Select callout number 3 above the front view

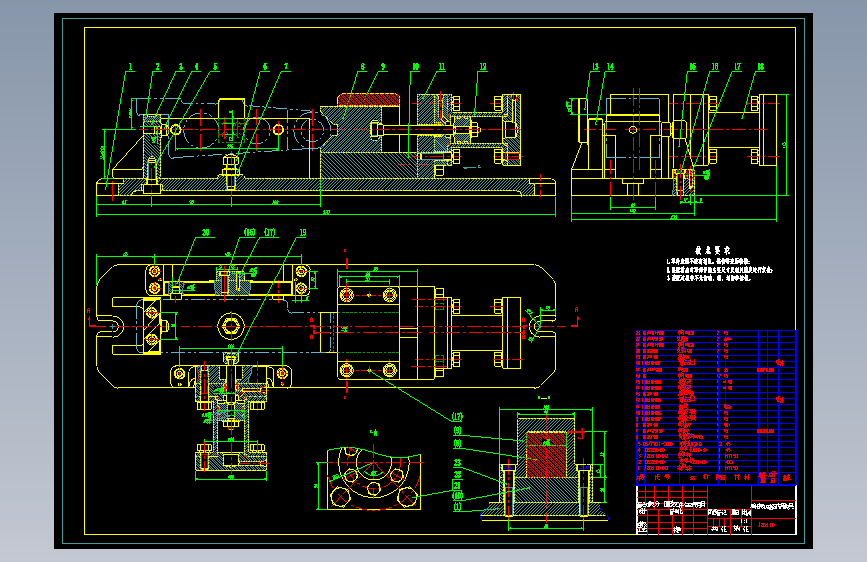181,66
